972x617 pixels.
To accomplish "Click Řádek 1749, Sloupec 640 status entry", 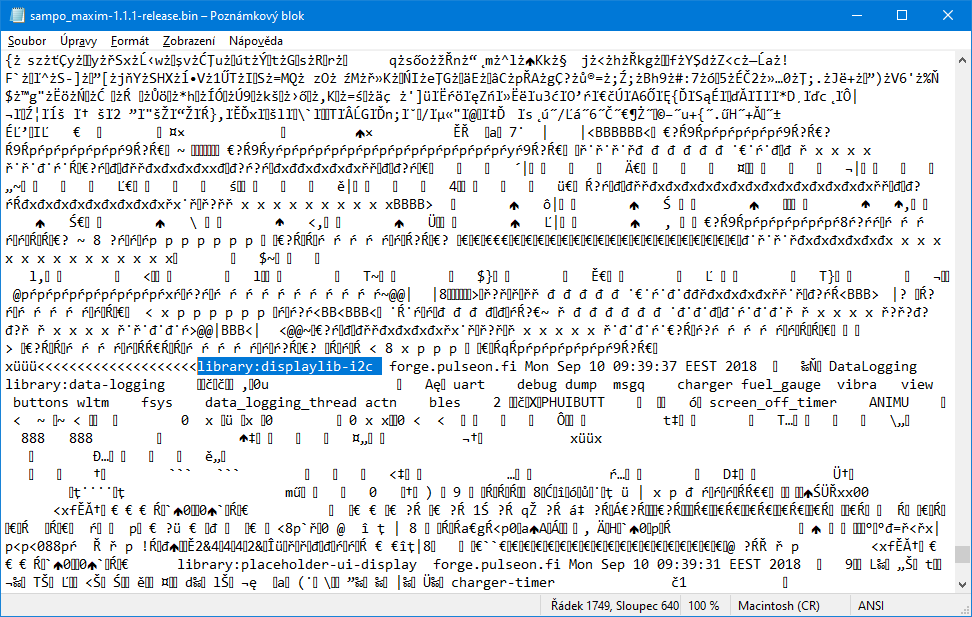I will tap(614, 606).
